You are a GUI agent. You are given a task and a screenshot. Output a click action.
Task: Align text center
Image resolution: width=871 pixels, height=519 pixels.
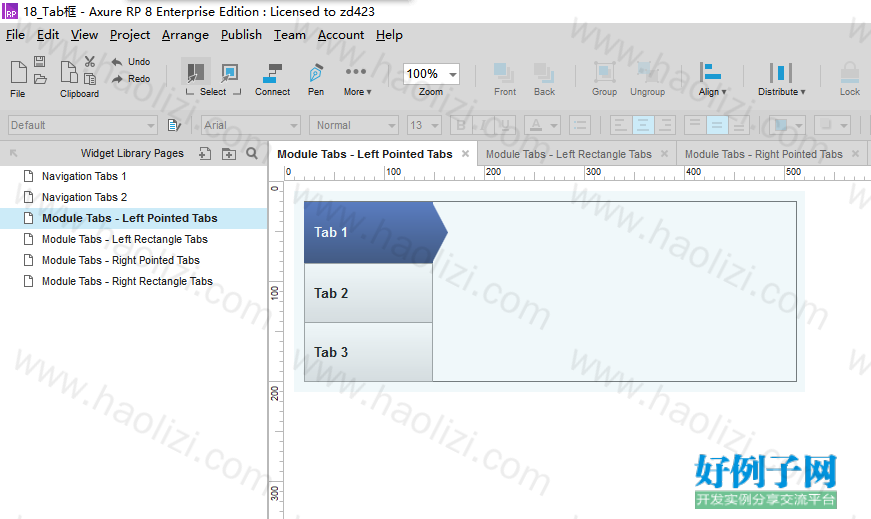click(643, 125)
